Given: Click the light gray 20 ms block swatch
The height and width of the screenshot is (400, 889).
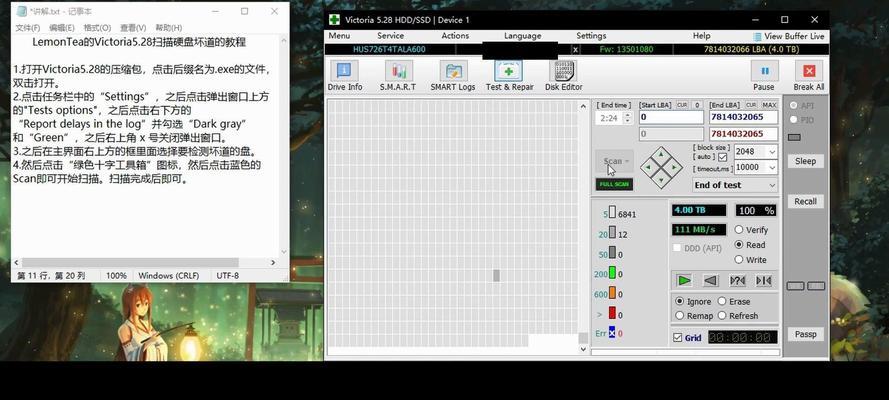Looking at the screenshot, I should (612, 232).
